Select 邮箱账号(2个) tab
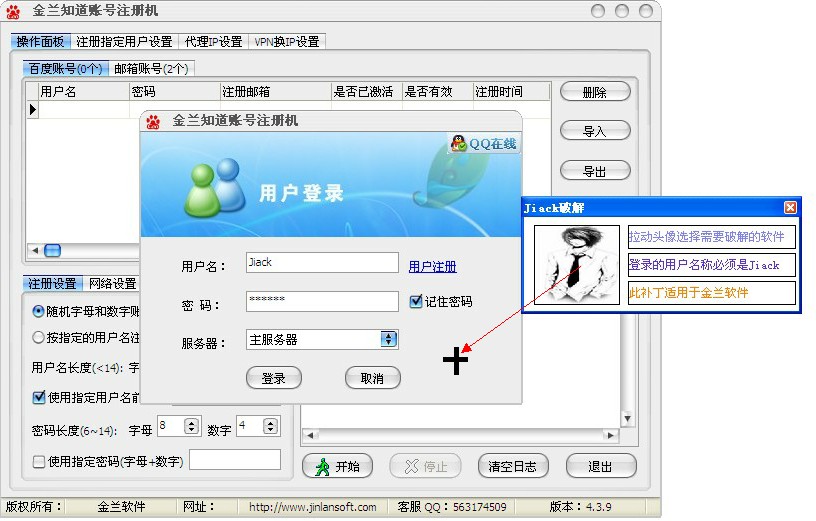Screen dimensions: 816x521 point(151,68)
